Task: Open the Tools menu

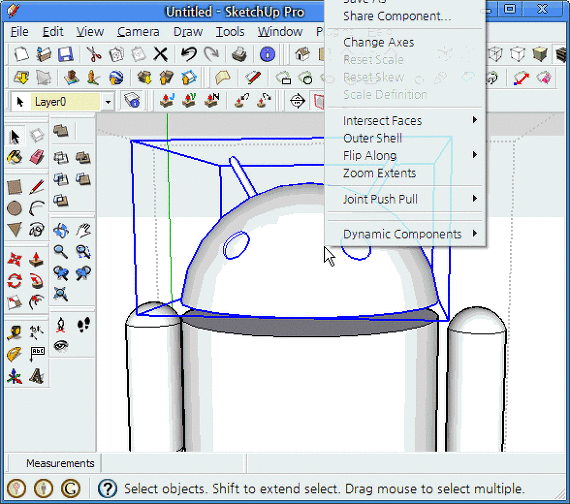Action: pos(230,32)
